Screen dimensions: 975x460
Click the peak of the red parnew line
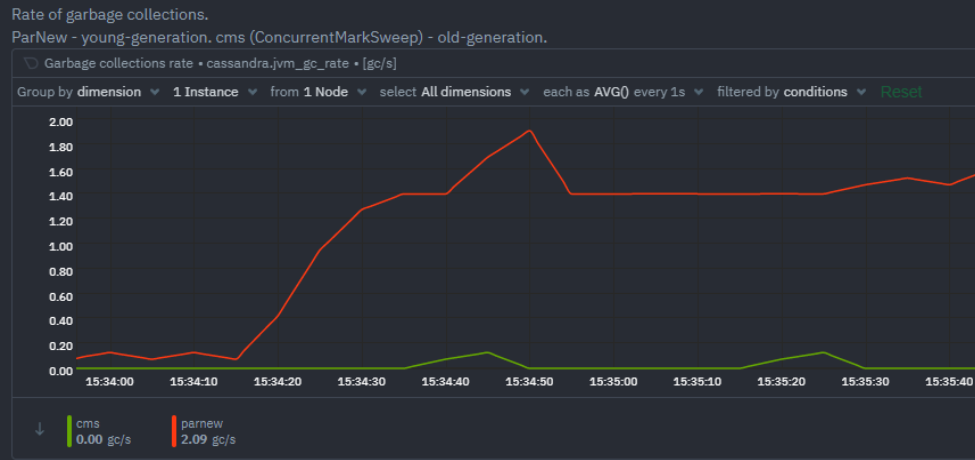tap(529, 131)
